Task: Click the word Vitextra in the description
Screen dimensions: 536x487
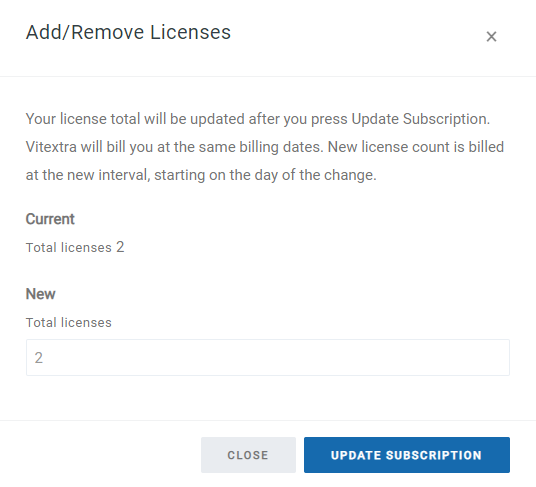Action: point(51,147)
